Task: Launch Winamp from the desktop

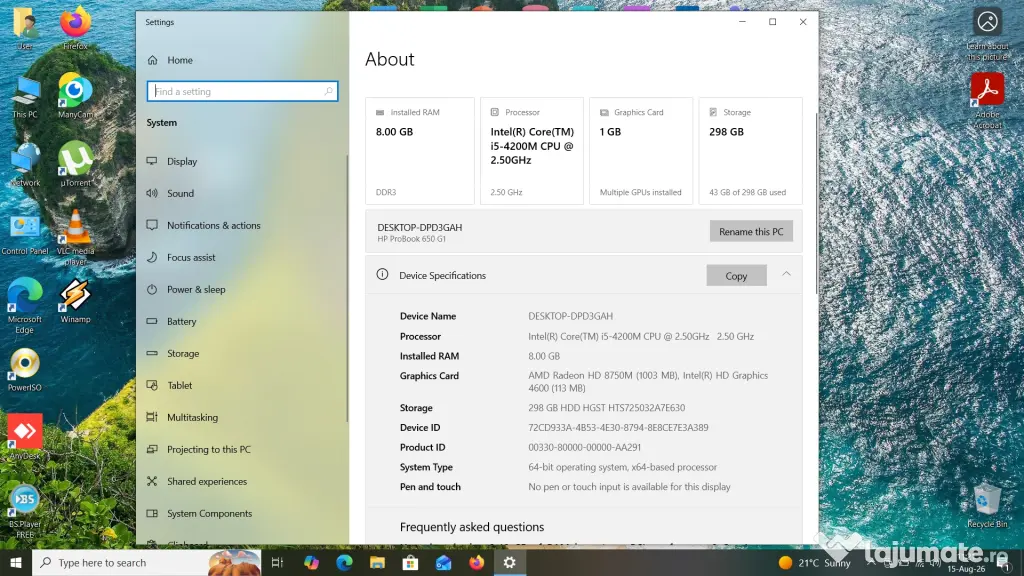Action: 75,300
